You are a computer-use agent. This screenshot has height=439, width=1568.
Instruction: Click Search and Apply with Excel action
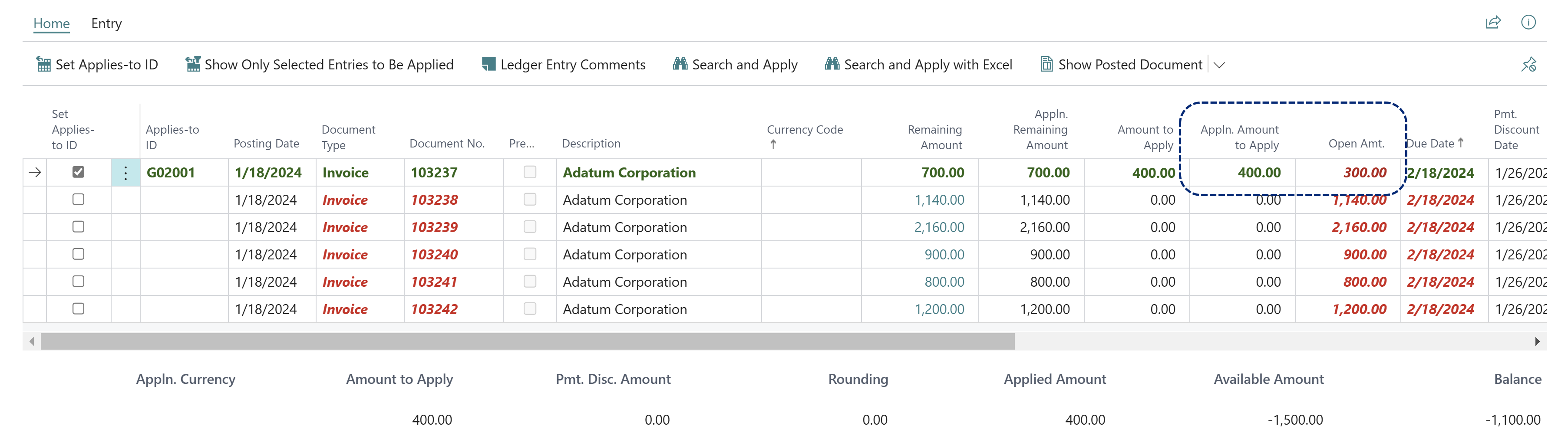918,65
